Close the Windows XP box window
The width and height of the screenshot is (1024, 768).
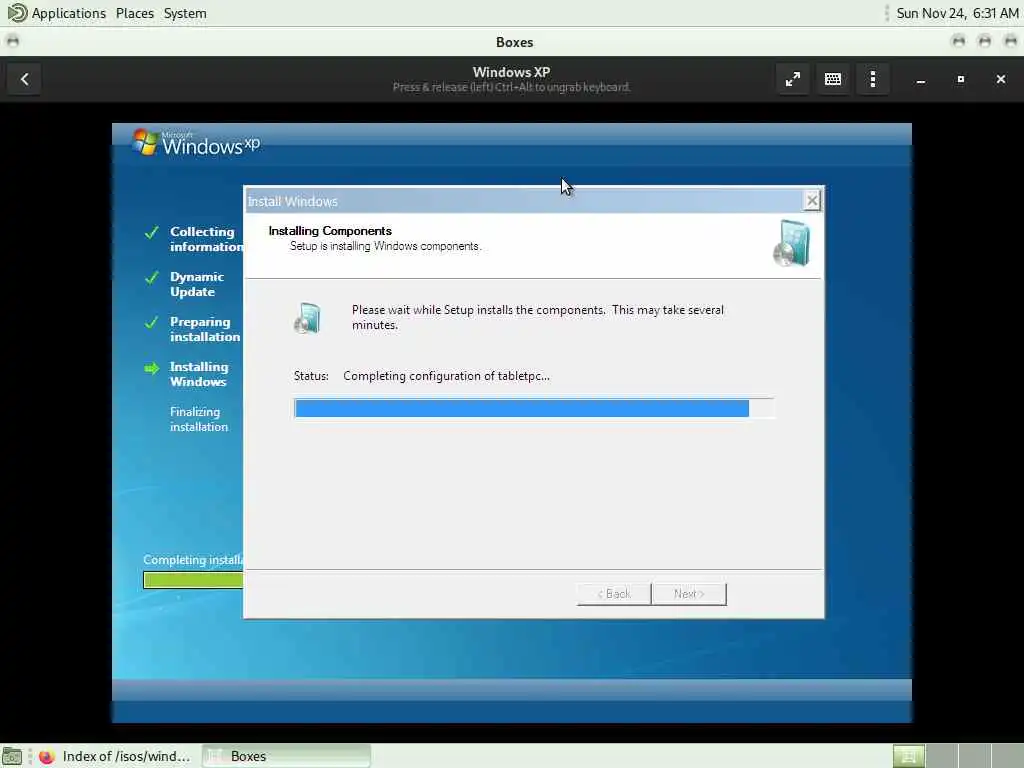coord(1000,80)
